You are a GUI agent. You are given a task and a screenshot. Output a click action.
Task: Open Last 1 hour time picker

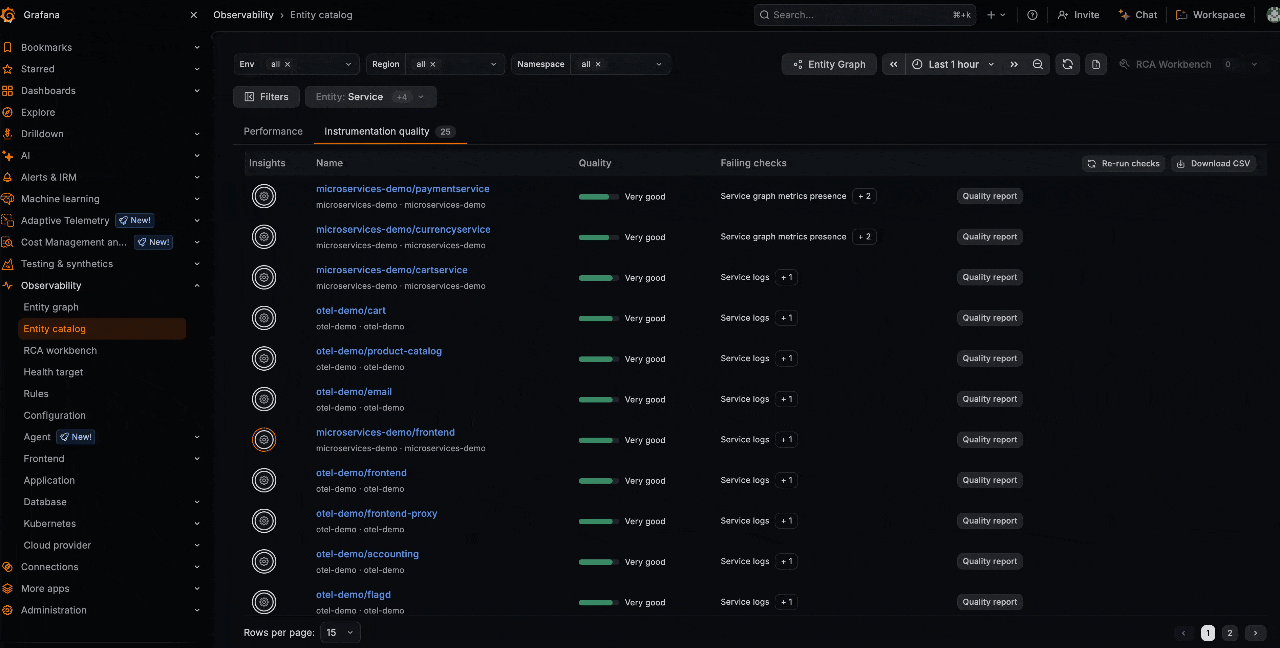[954, 64]
